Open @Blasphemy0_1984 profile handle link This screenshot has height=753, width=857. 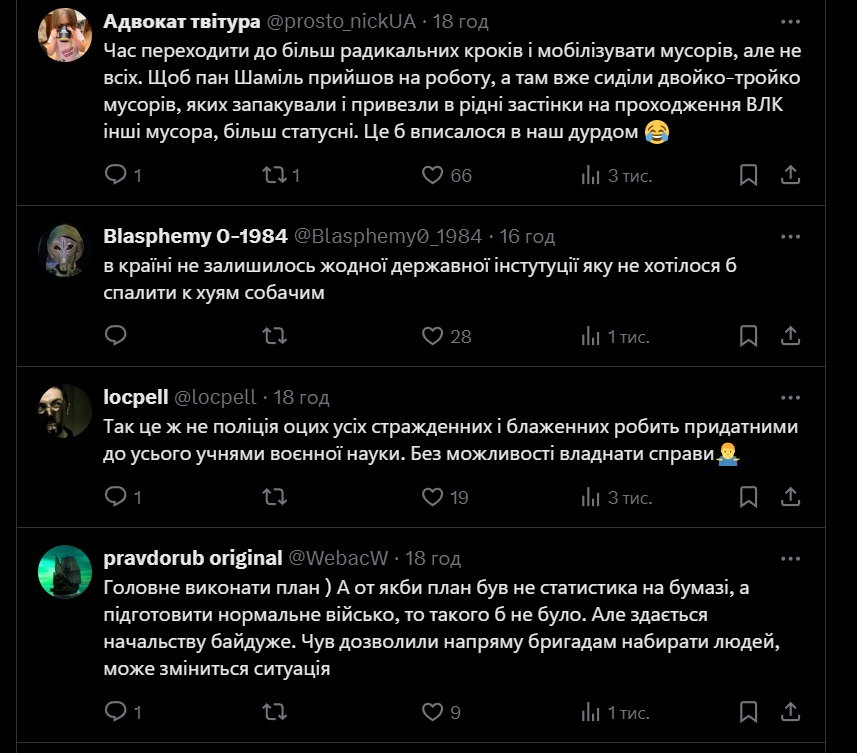click(x=387, y=237)
